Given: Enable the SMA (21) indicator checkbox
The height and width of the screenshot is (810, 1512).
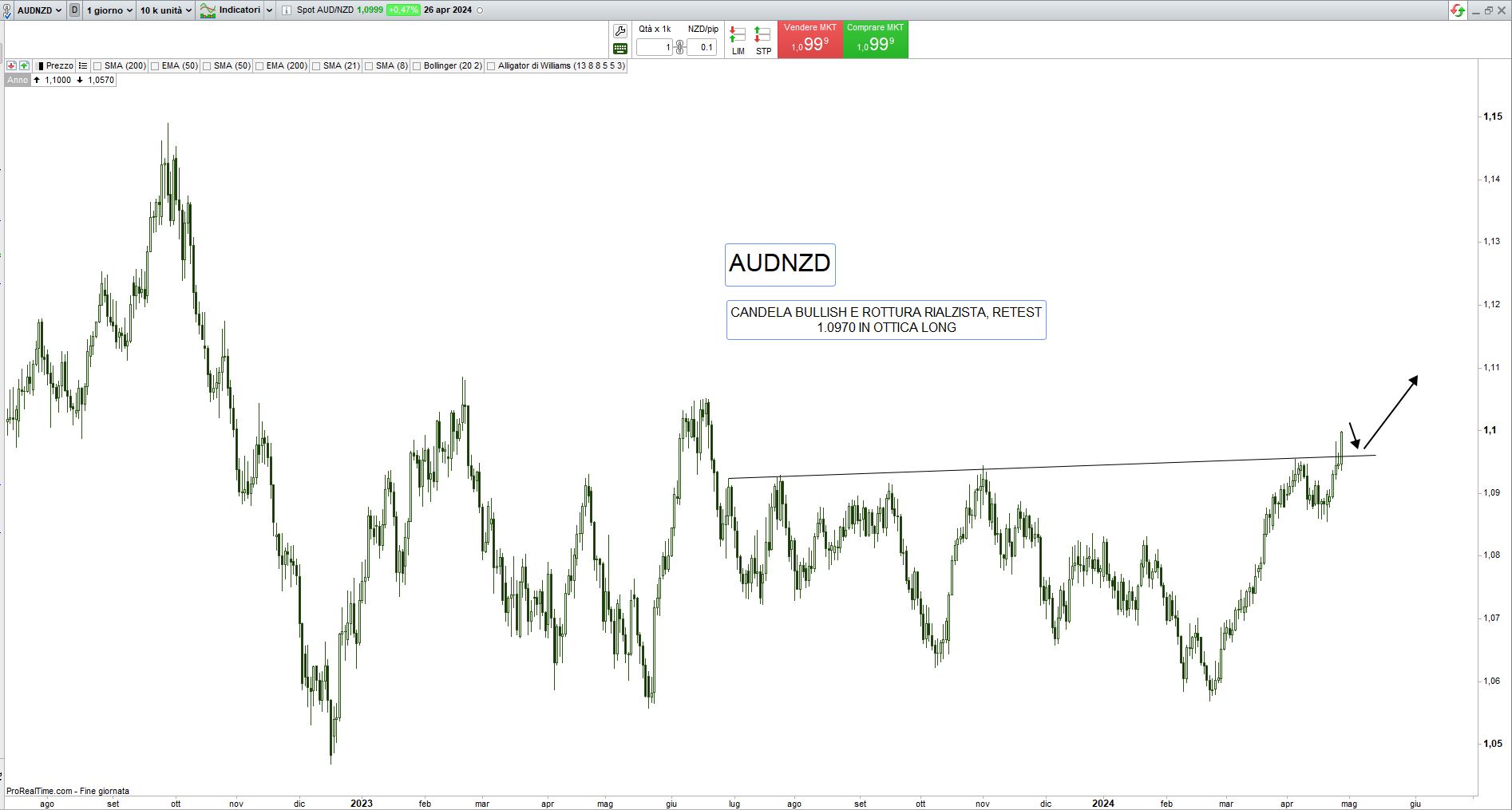Looking at the screenshot, I should [x=316, y=66].
